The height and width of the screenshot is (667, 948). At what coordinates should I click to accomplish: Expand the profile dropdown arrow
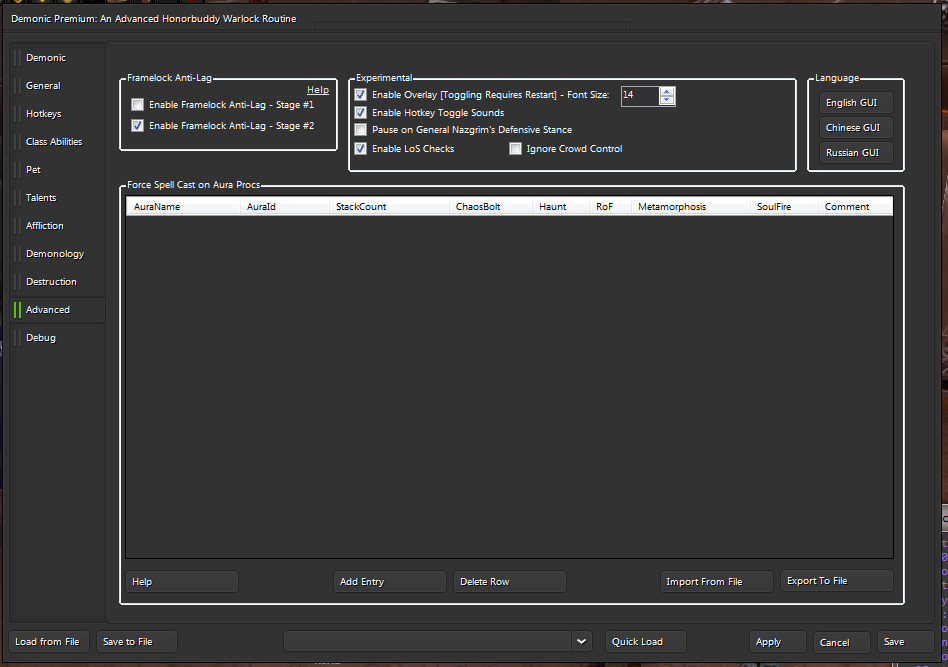point(582,641)
